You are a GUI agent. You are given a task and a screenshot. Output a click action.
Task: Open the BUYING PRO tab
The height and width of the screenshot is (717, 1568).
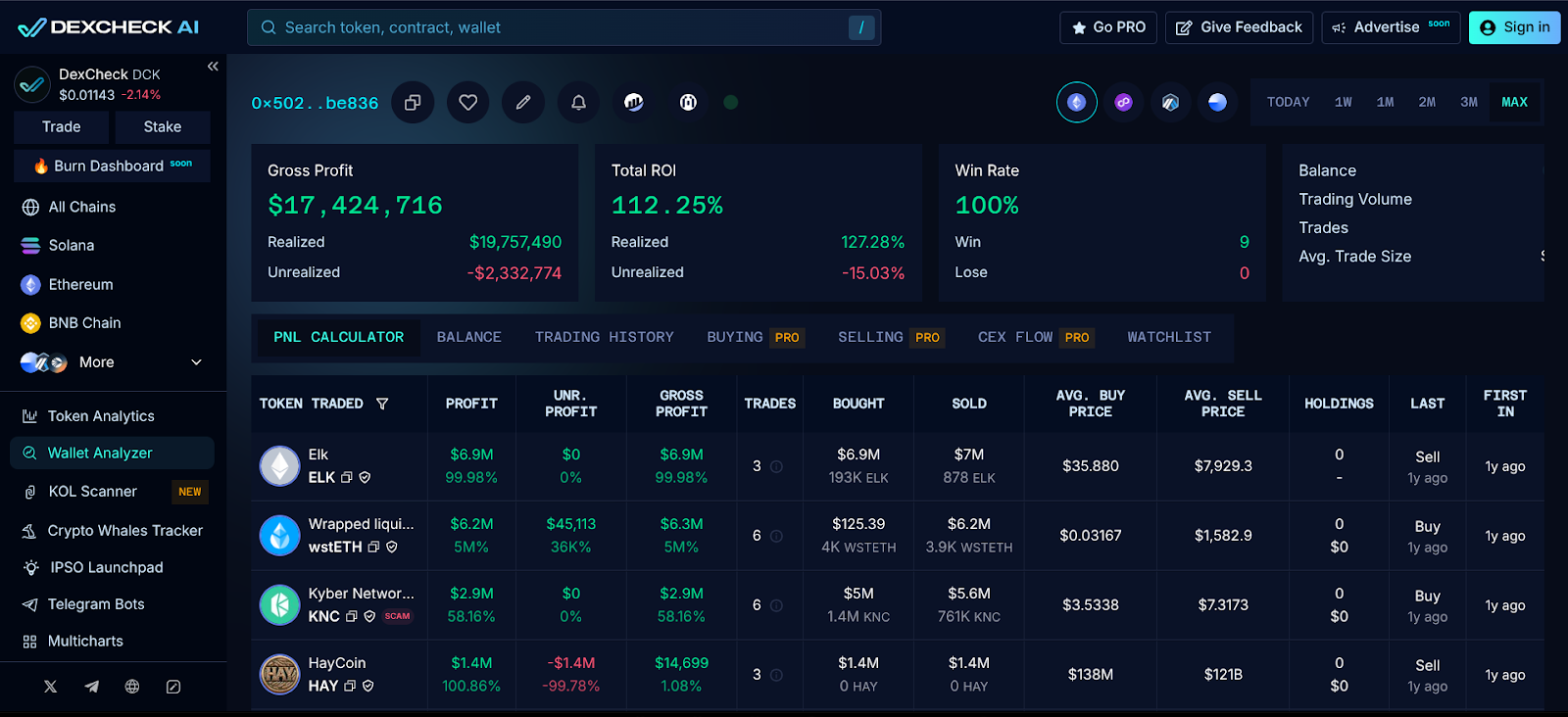[756, 337]
